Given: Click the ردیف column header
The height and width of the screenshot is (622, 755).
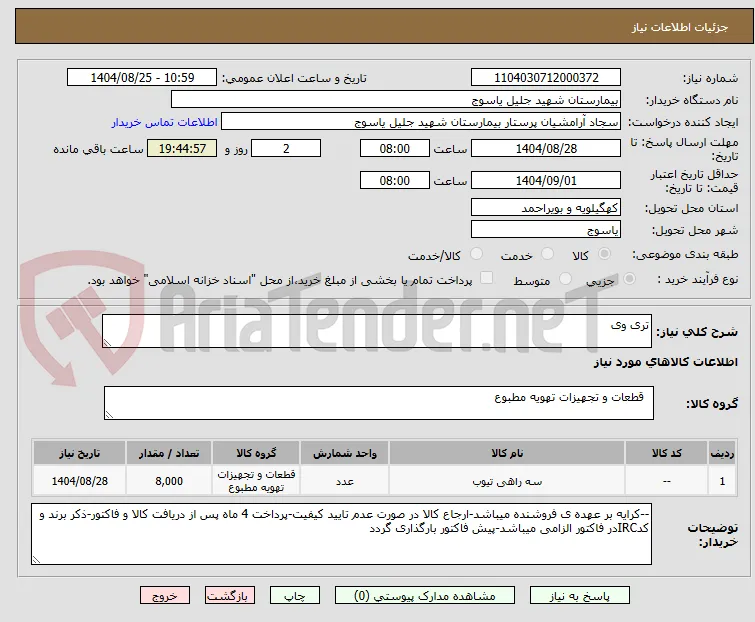Looking at the screenshot, I should [722, 453].
